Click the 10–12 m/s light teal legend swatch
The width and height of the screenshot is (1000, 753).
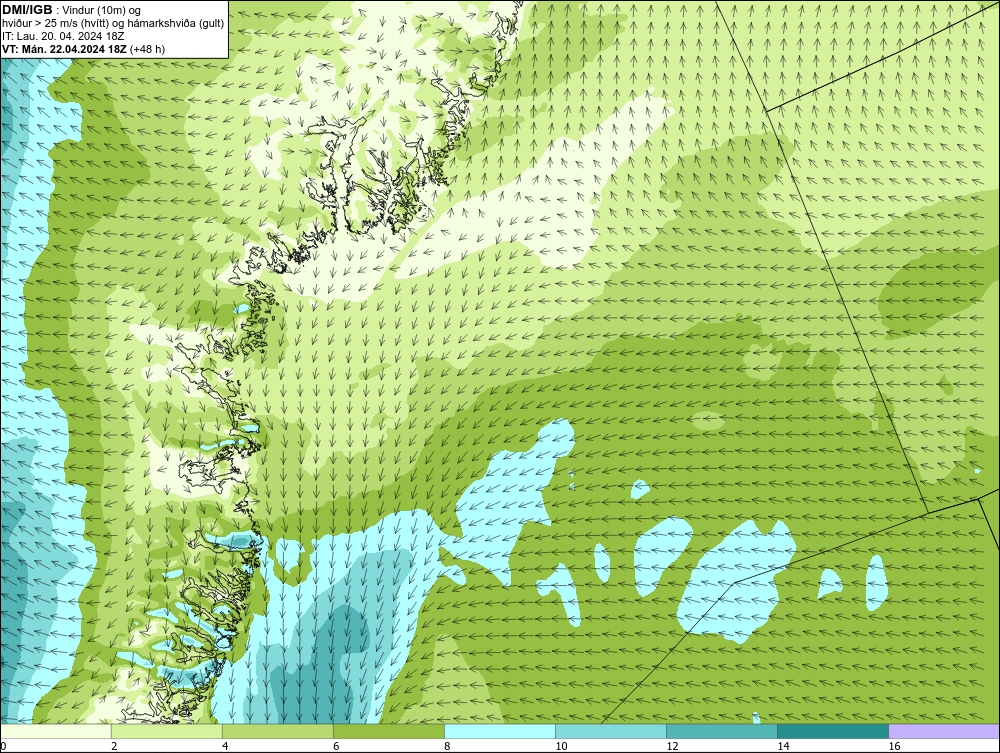(611, 731)
